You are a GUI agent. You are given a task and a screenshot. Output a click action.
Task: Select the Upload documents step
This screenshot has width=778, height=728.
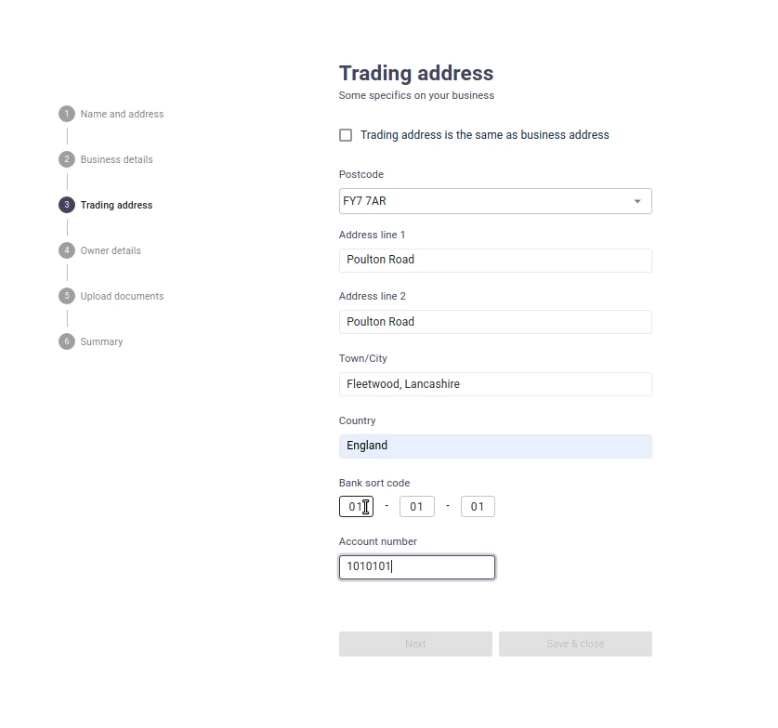click(x=122, y=296)
